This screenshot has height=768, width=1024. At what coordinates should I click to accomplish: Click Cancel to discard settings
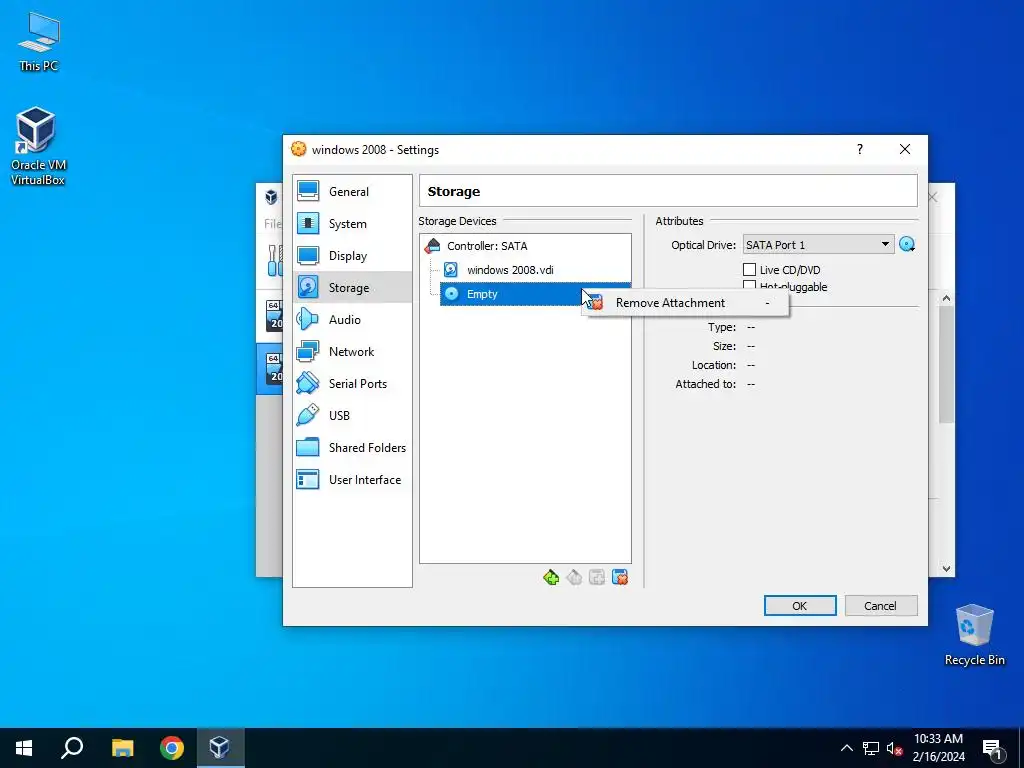point(880,605)
